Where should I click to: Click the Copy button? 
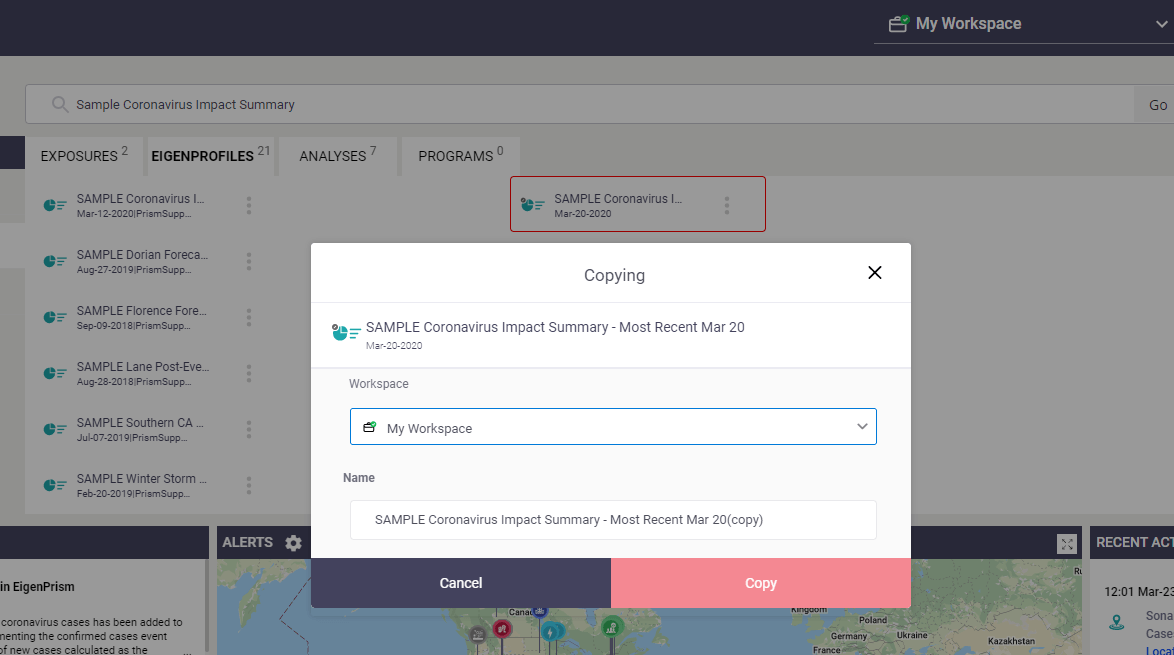761,583
